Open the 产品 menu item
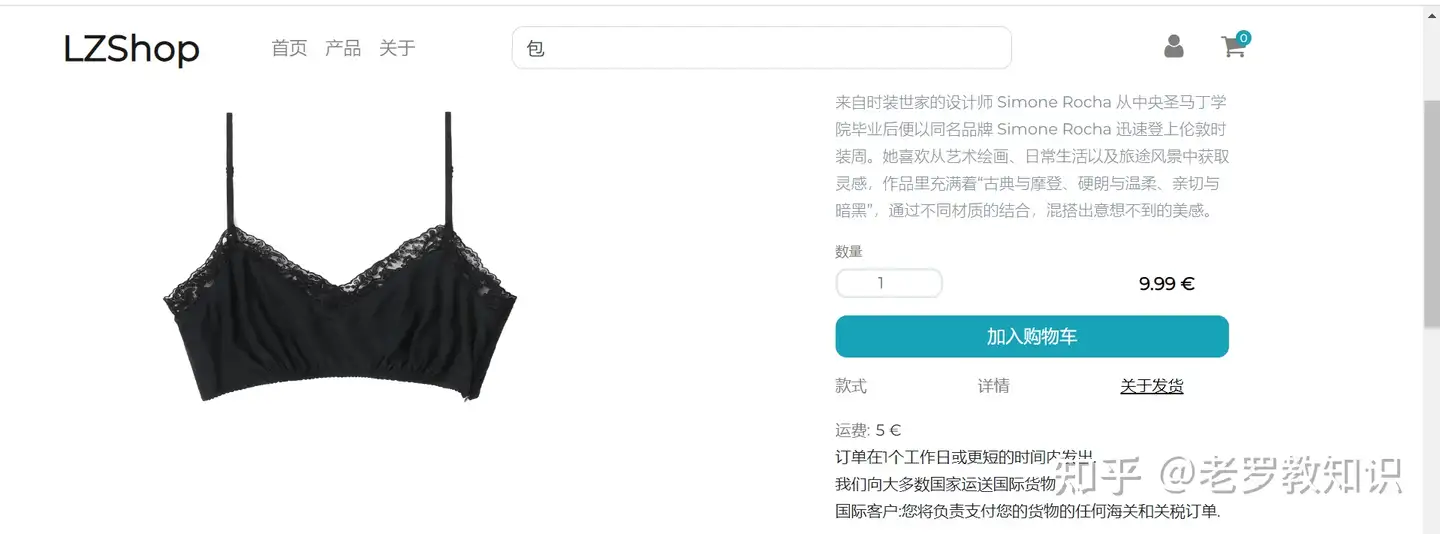 (343, 48)
